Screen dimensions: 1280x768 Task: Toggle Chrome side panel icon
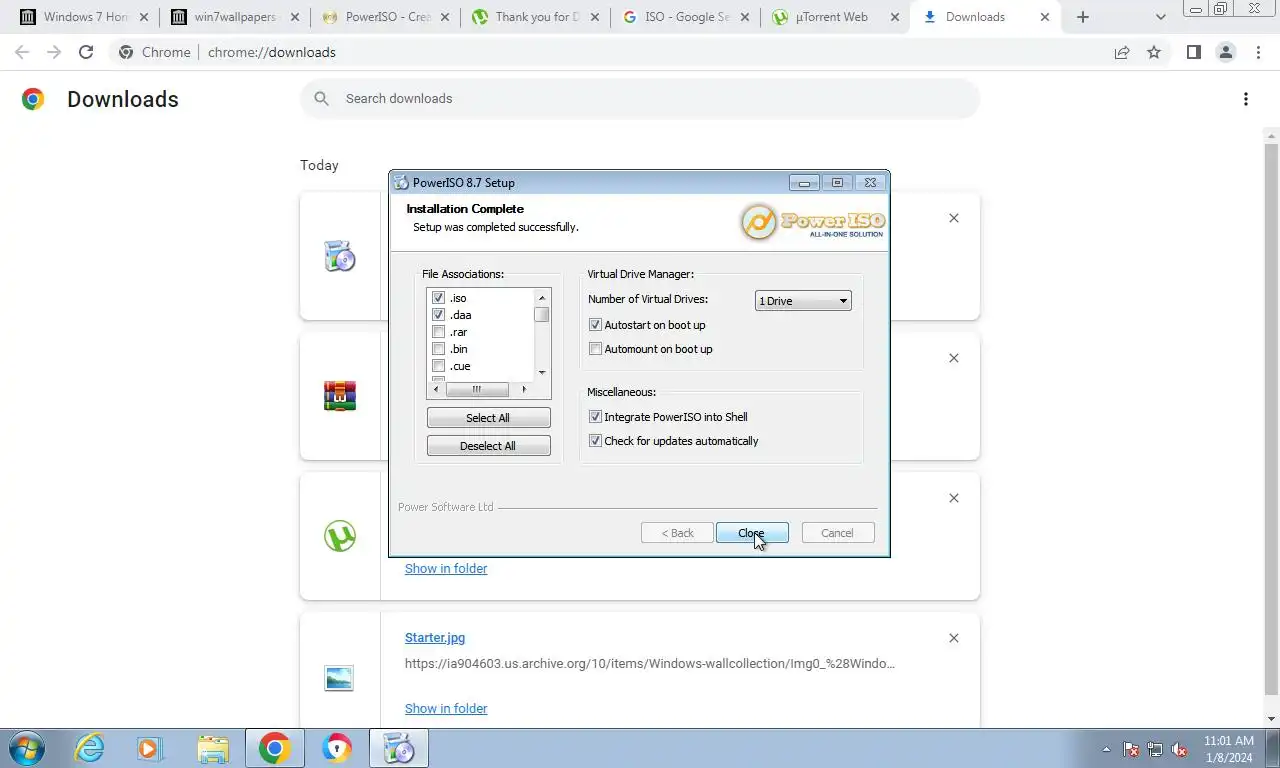(1193, 52)
